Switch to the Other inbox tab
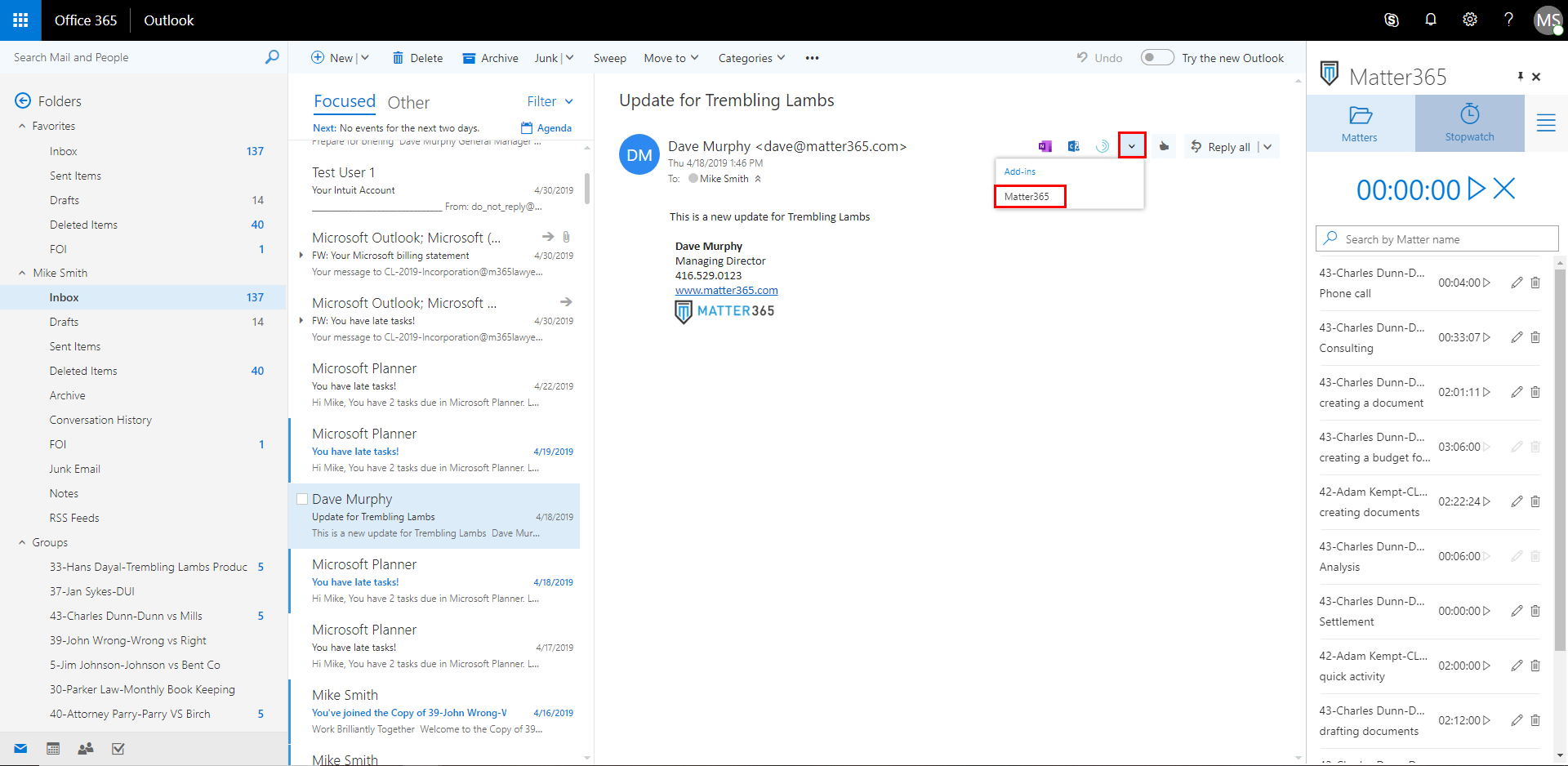Screen dimensions: 1568x766 (408, 102)
